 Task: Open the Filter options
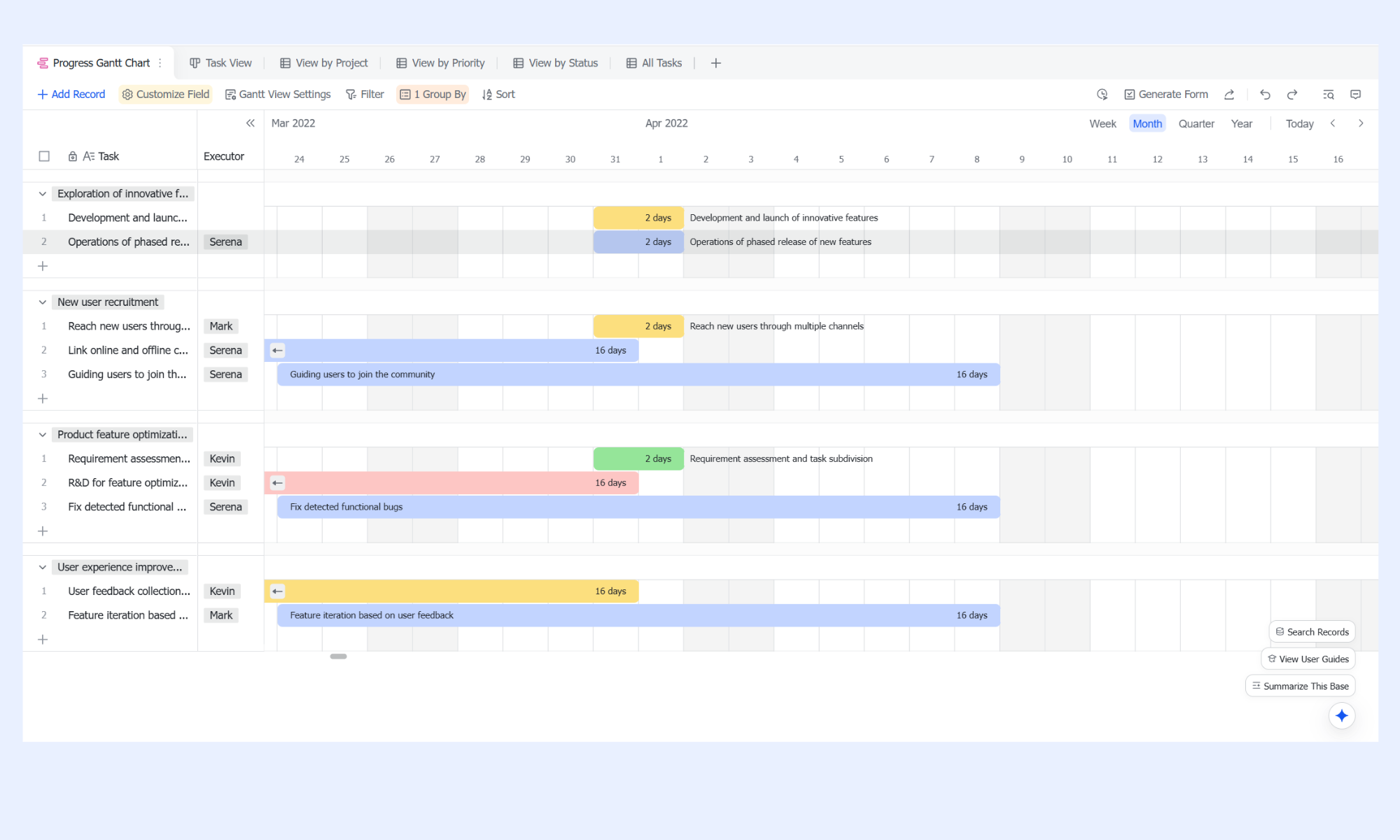[365, 94]
